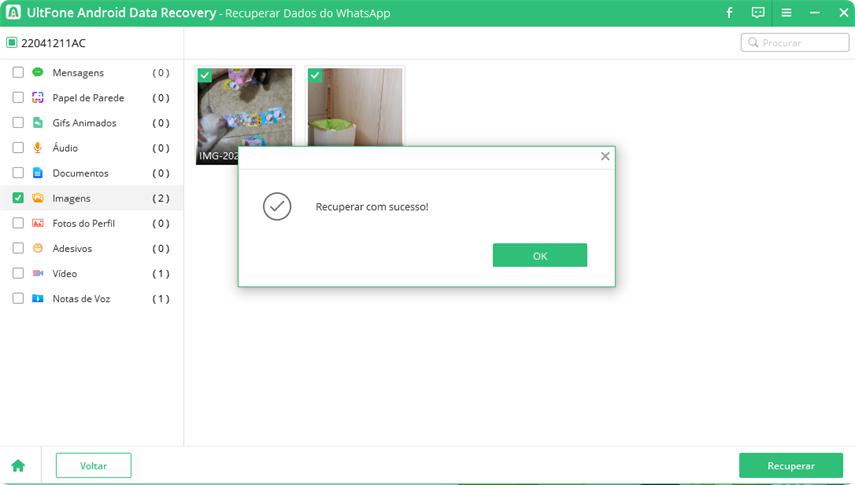
Task: Click the home icon in bottom bar
Action: tap(18, 466)
